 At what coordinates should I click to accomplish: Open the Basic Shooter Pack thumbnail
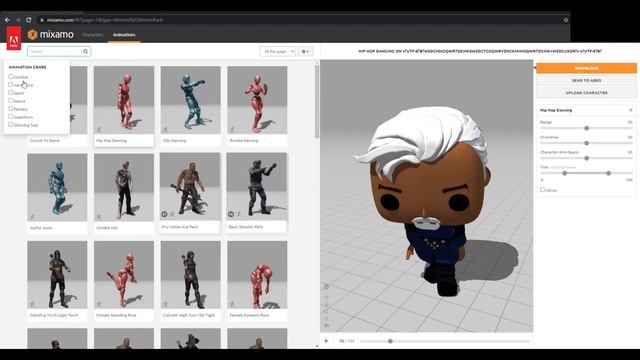pos(257,187)
